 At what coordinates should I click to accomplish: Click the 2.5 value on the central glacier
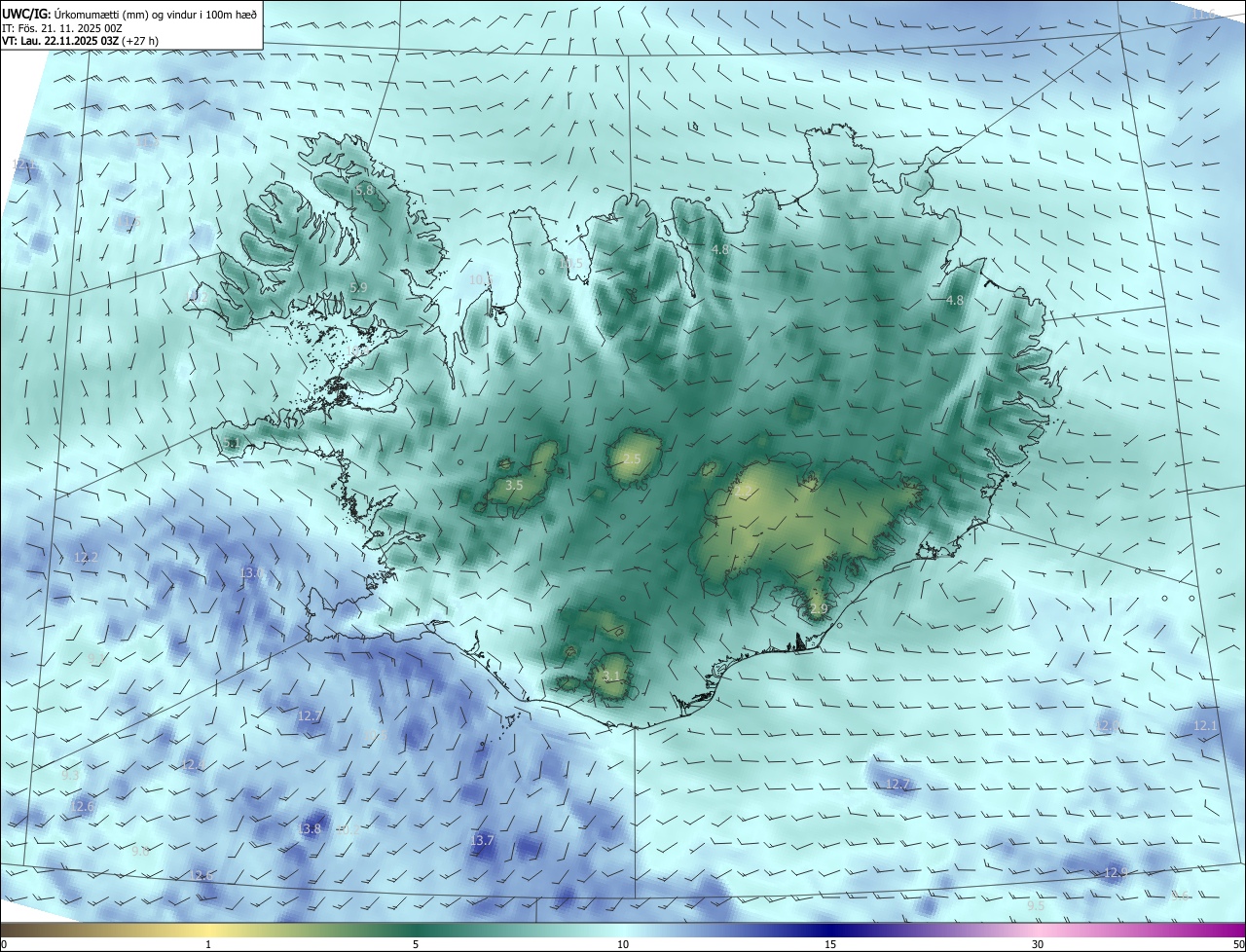click(632, 458)
